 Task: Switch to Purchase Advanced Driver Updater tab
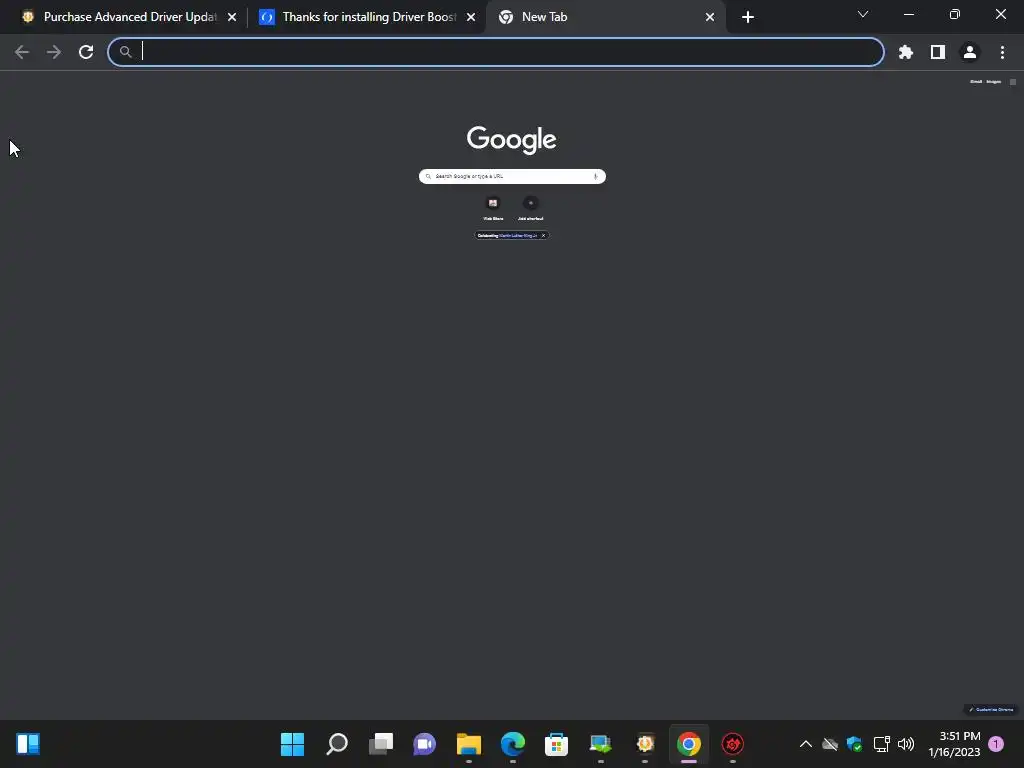tap(129, 17)
